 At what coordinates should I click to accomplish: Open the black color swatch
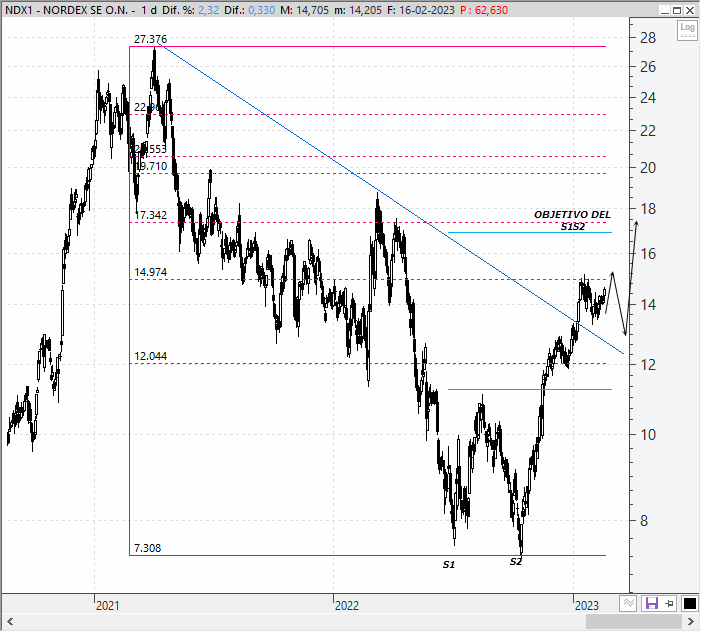[x=690, y=604]
